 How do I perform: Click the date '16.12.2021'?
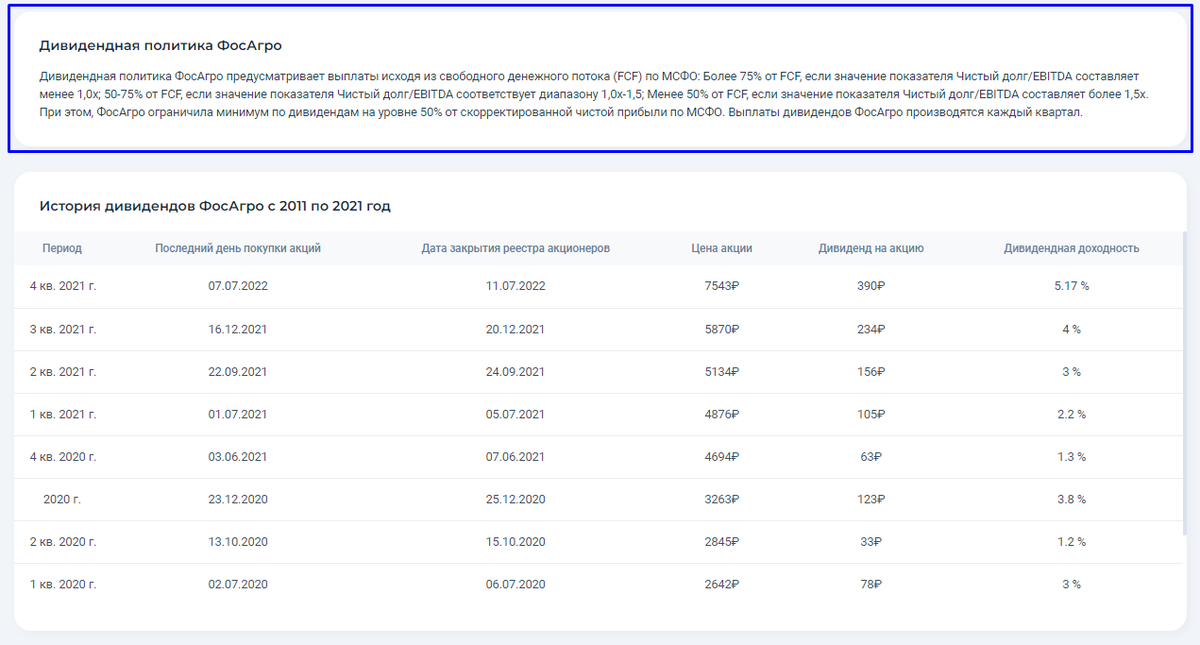coord(238,329)
